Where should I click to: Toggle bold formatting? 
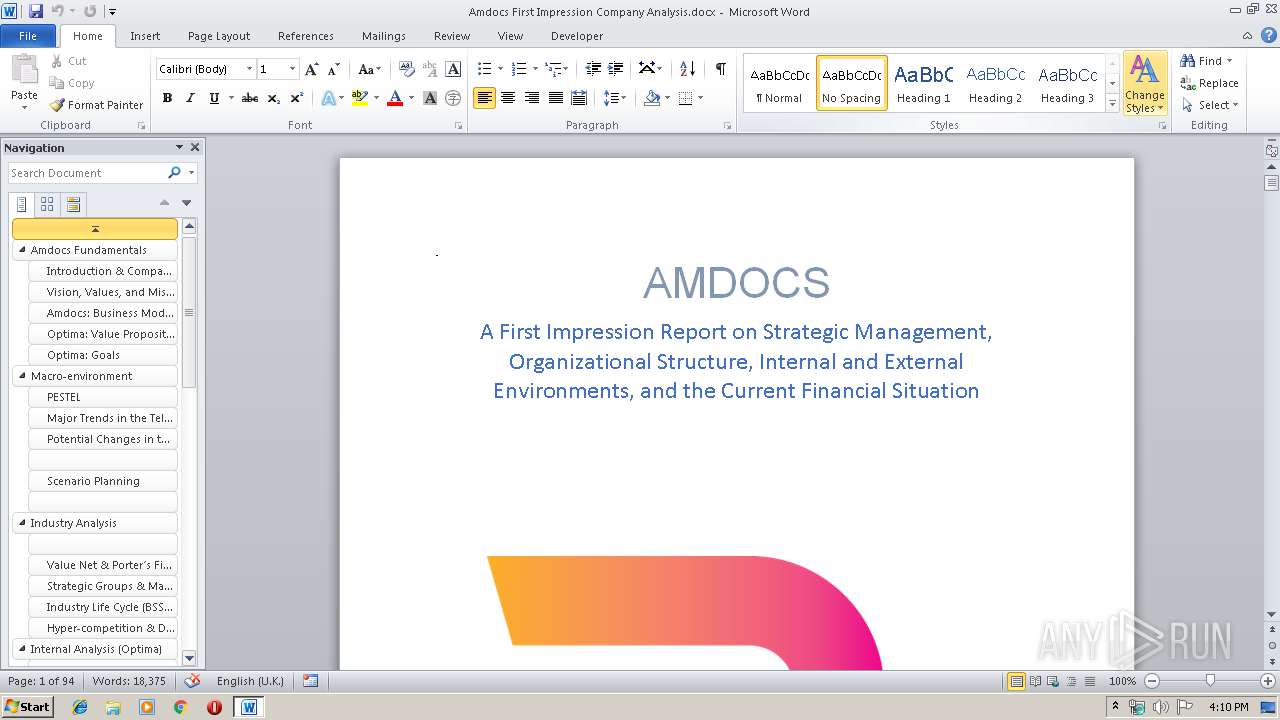coord(167,98)
